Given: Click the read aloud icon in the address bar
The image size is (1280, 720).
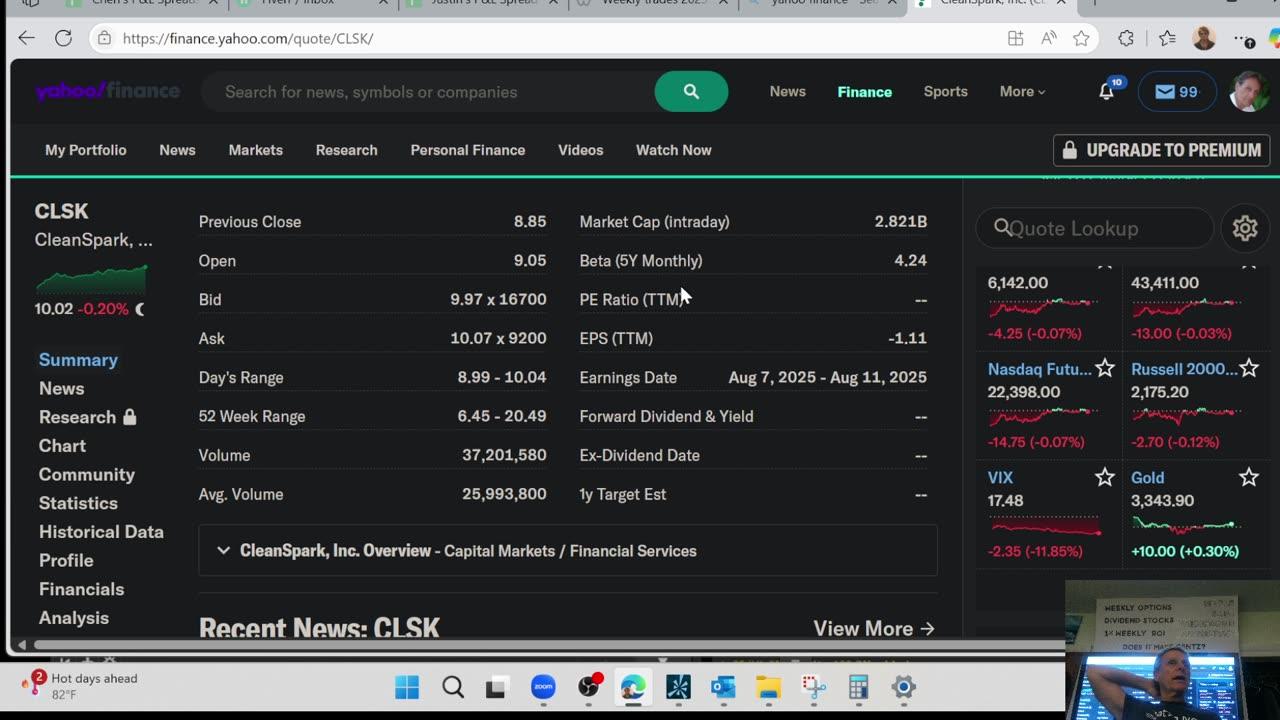Looking at the screenshot, I should (1048, 38).
